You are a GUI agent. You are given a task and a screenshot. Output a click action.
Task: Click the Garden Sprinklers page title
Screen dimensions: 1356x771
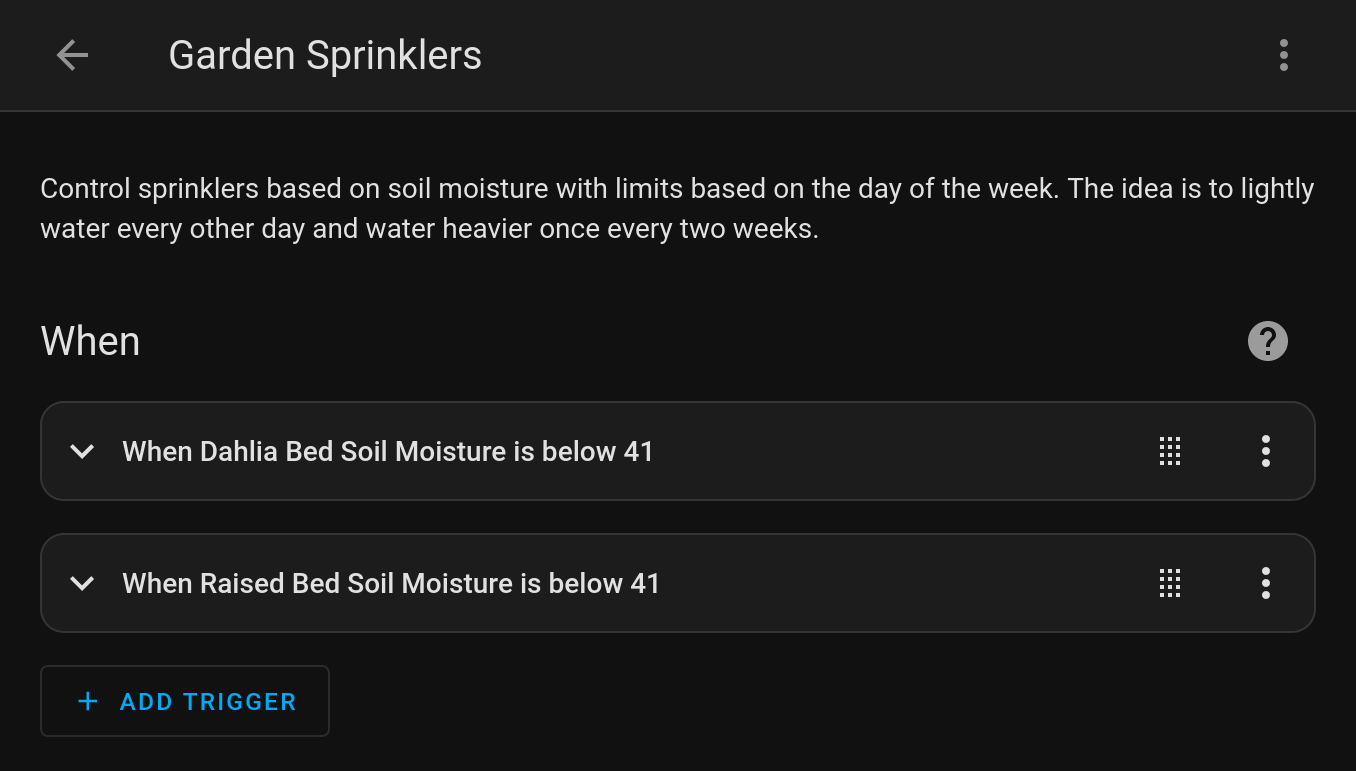[x=325, y=55]
